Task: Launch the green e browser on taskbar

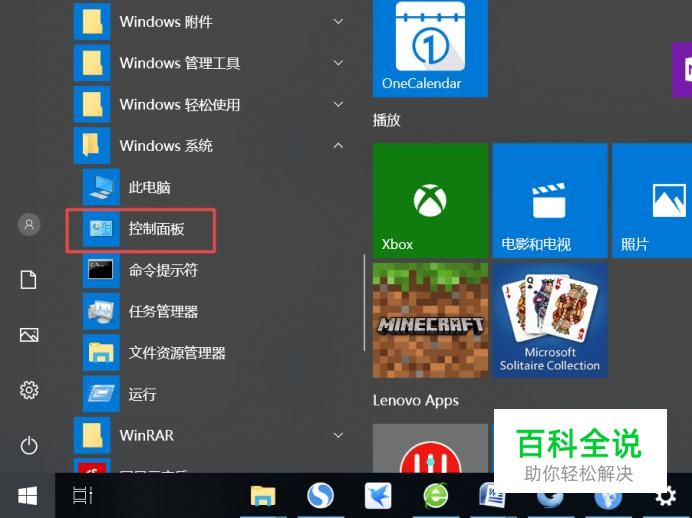Action: tap(436, 496)
